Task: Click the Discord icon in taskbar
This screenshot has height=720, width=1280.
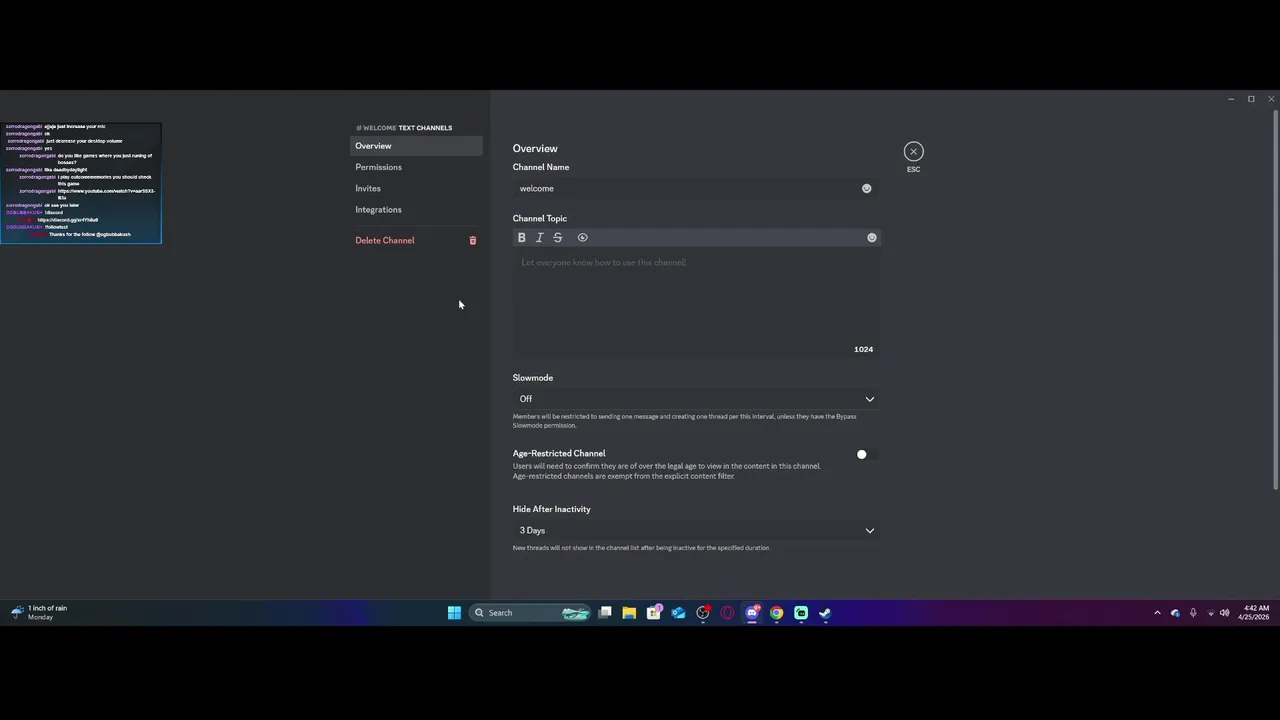Action: 752,613
